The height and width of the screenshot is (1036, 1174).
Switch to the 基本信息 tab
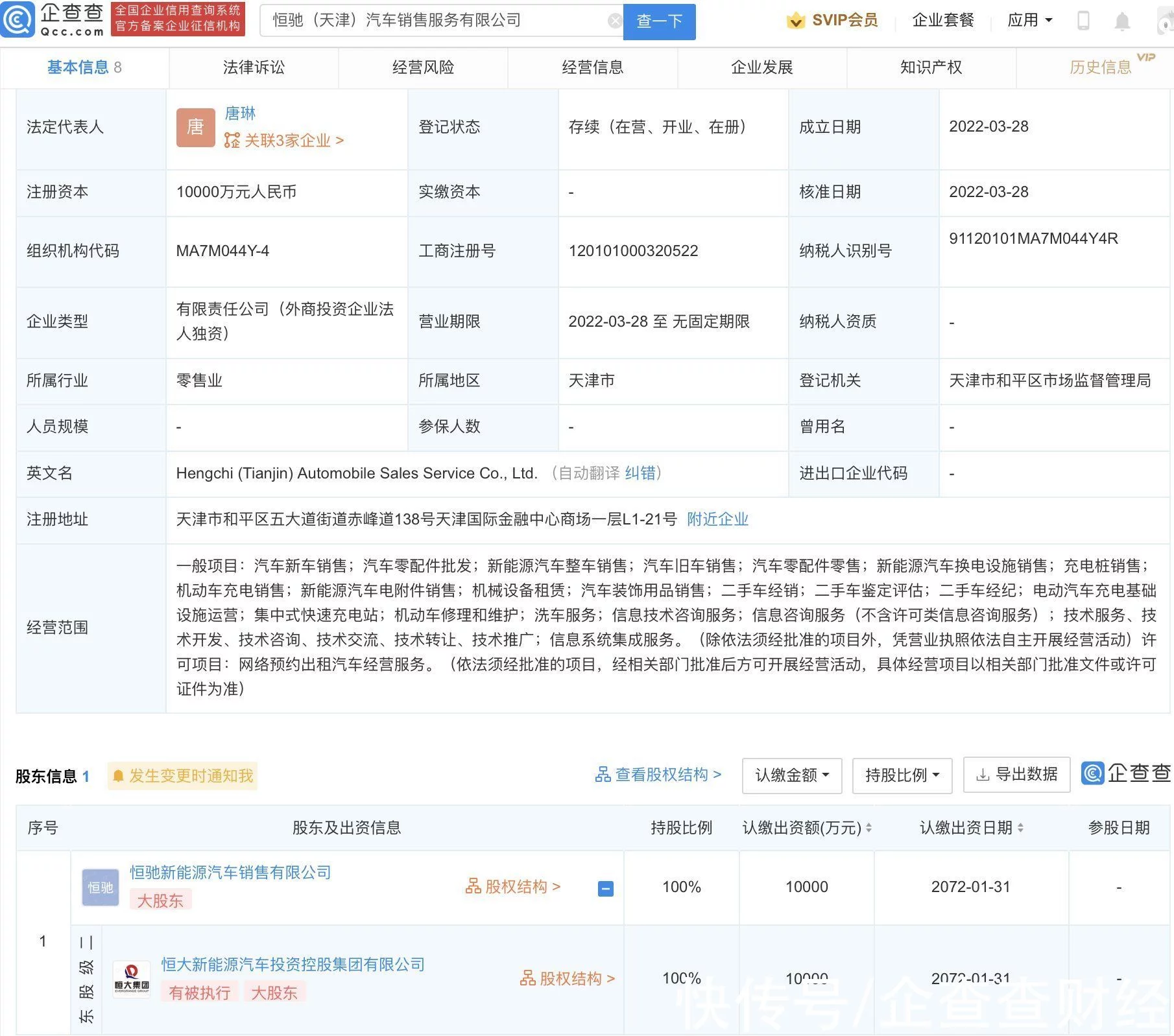pos(84,67)
